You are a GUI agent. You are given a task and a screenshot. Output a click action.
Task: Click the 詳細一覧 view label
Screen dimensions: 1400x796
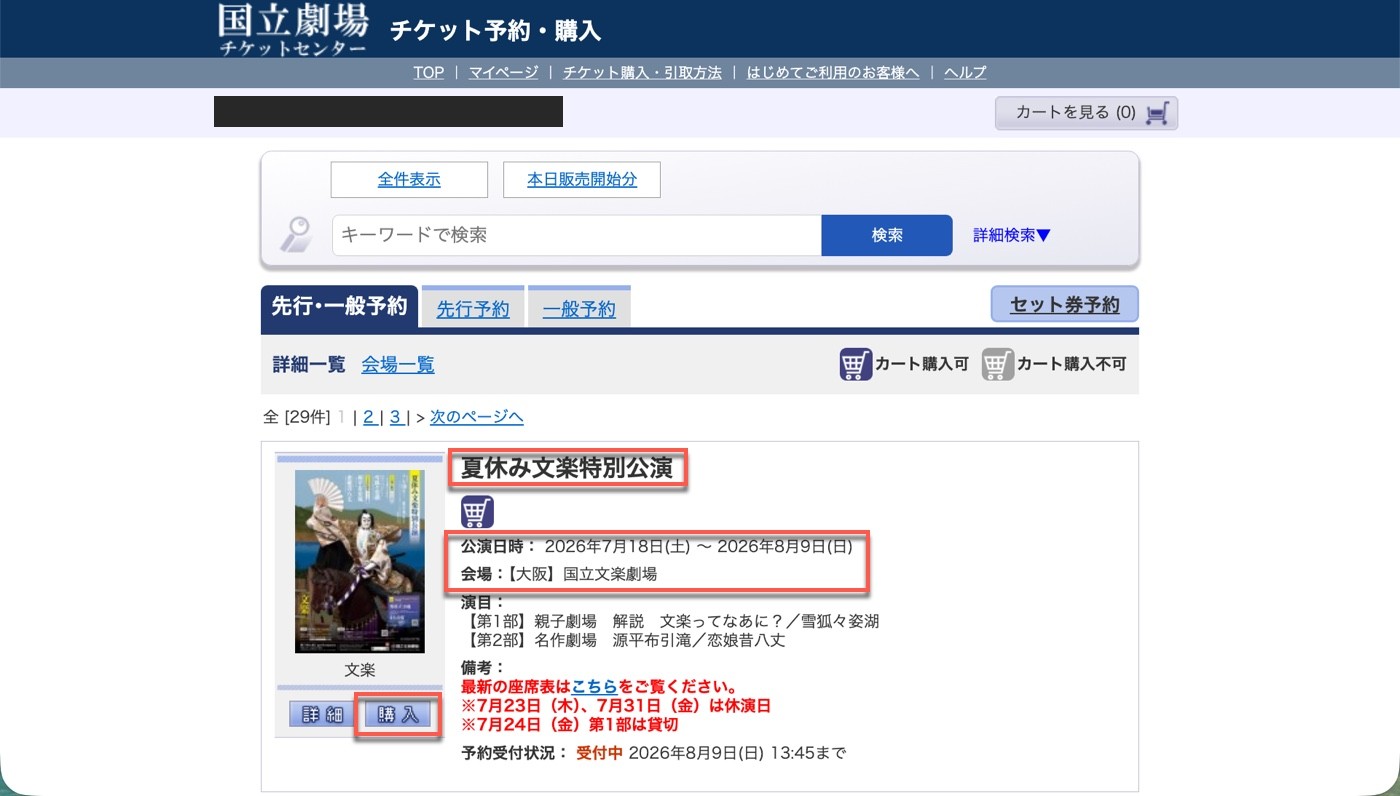[309, 364]
